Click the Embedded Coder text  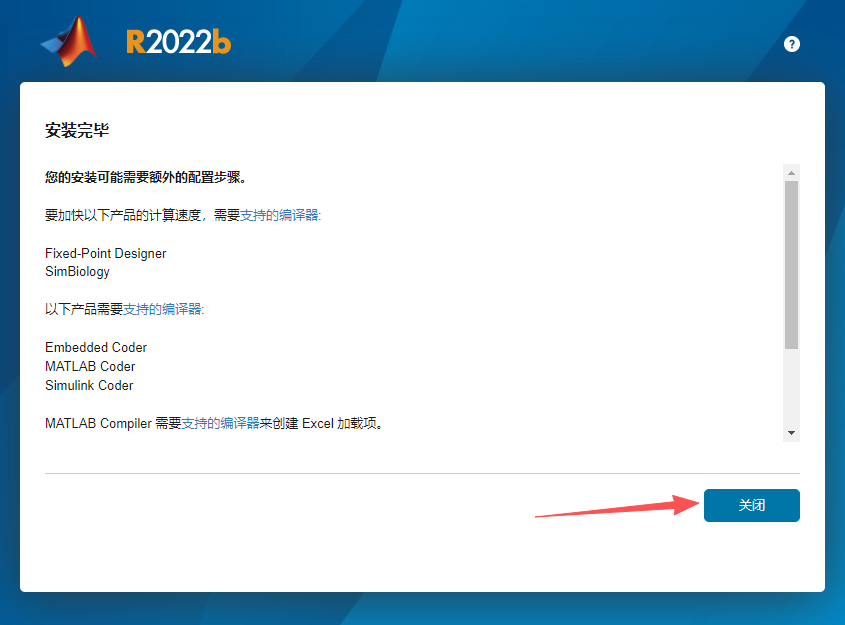pos(96,347)
